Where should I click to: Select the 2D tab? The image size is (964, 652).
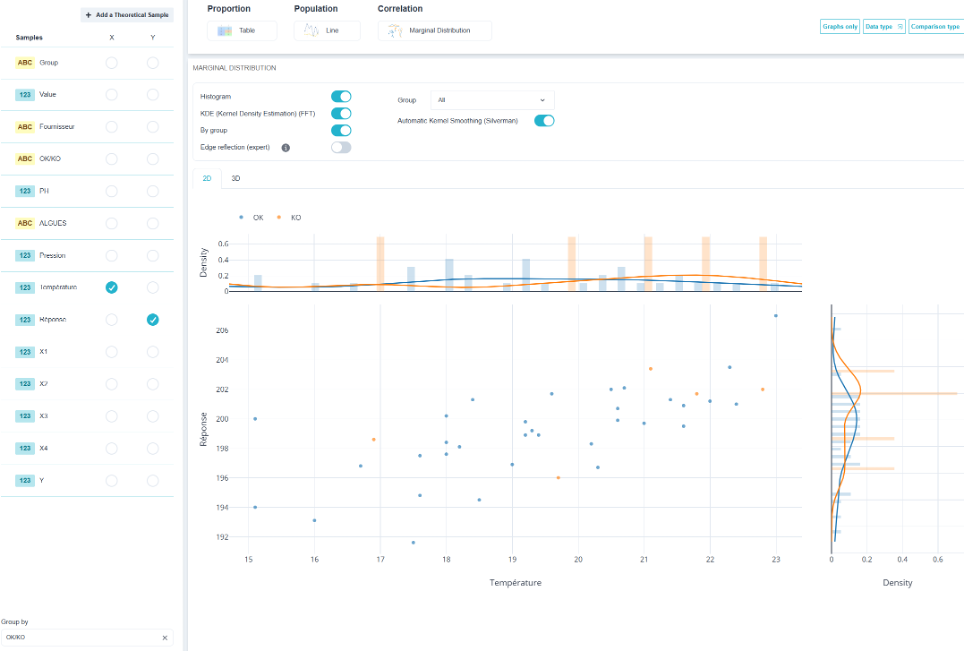pos(207,179)
